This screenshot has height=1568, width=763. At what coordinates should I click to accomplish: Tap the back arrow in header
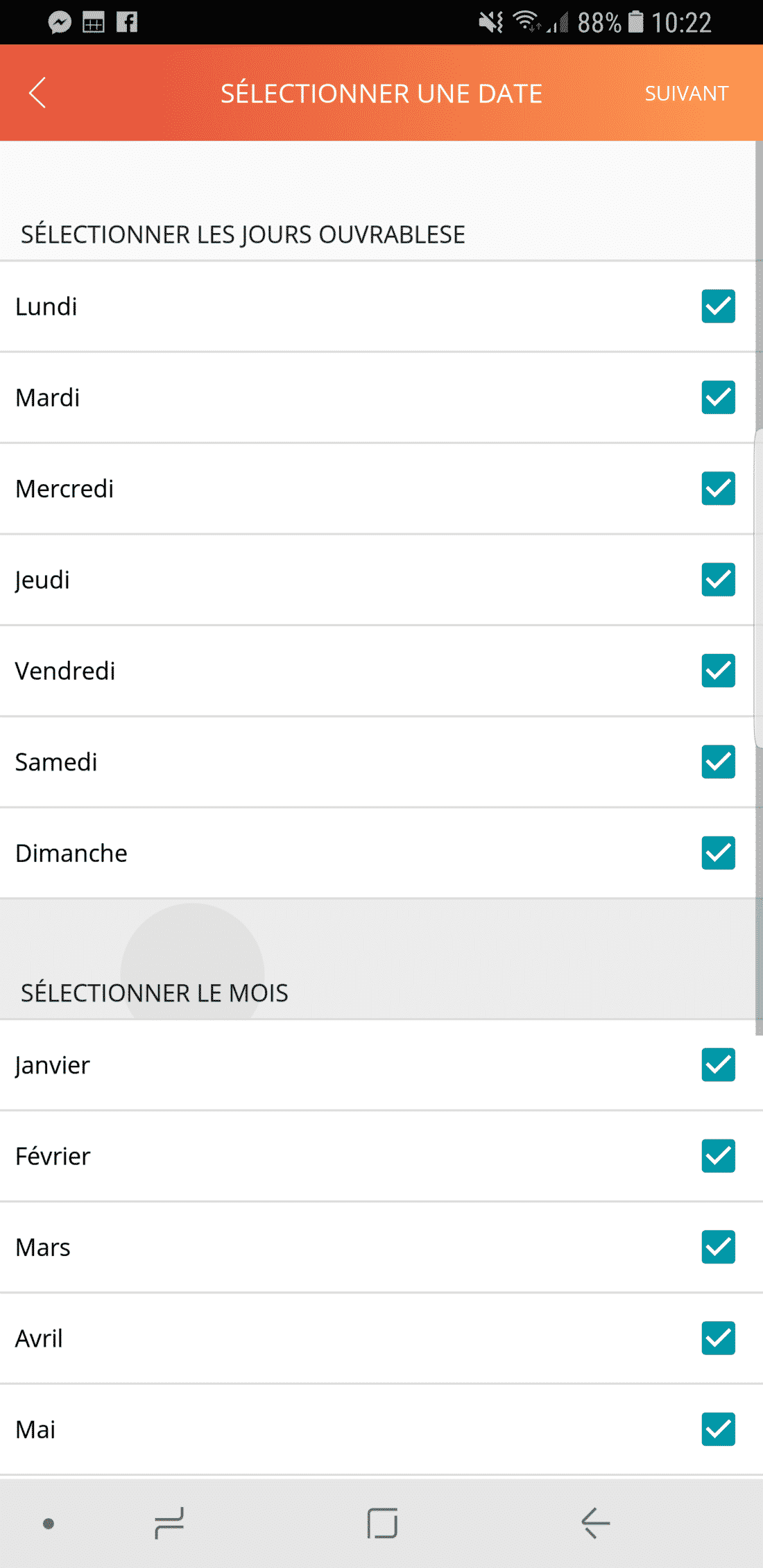pyautogui.click(x=38, y=93)
